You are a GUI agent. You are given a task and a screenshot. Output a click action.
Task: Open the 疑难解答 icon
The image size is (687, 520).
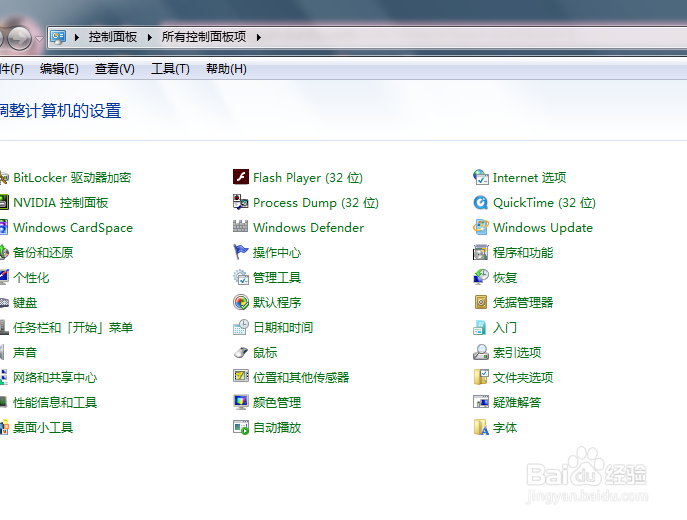tap(481, 402)
